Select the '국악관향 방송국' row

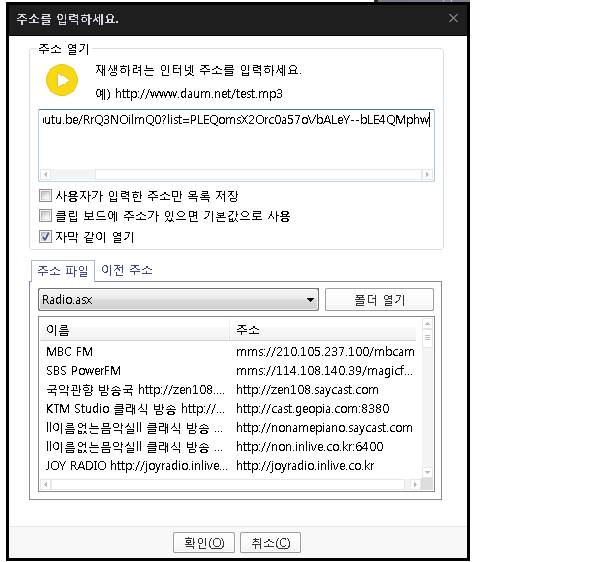[x=231, y=390]
